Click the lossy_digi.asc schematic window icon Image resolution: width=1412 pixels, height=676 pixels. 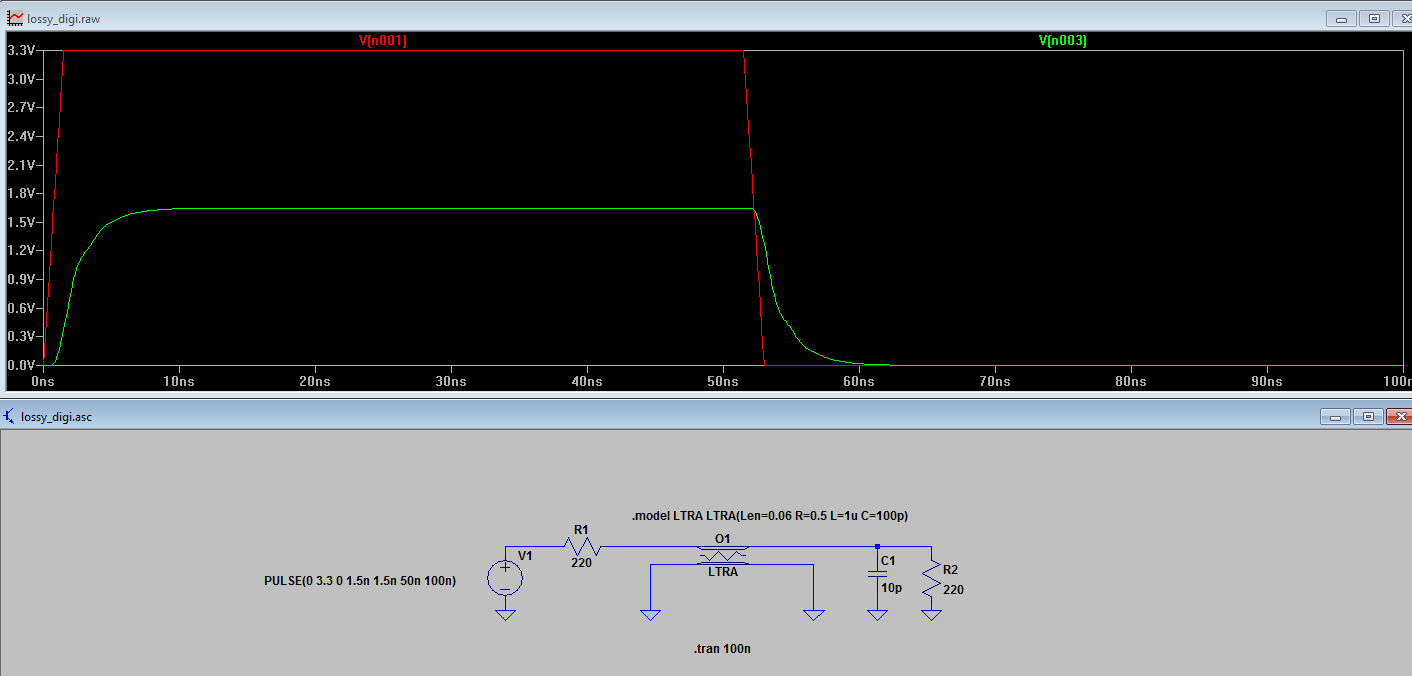click(10, 416)
